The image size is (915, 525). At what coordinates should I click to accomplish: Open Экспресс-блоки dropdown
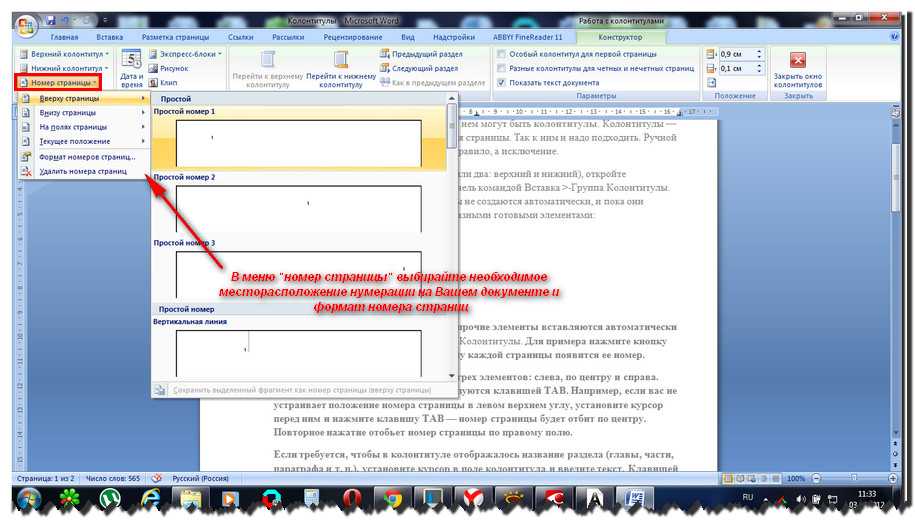[x=185, y=54]
